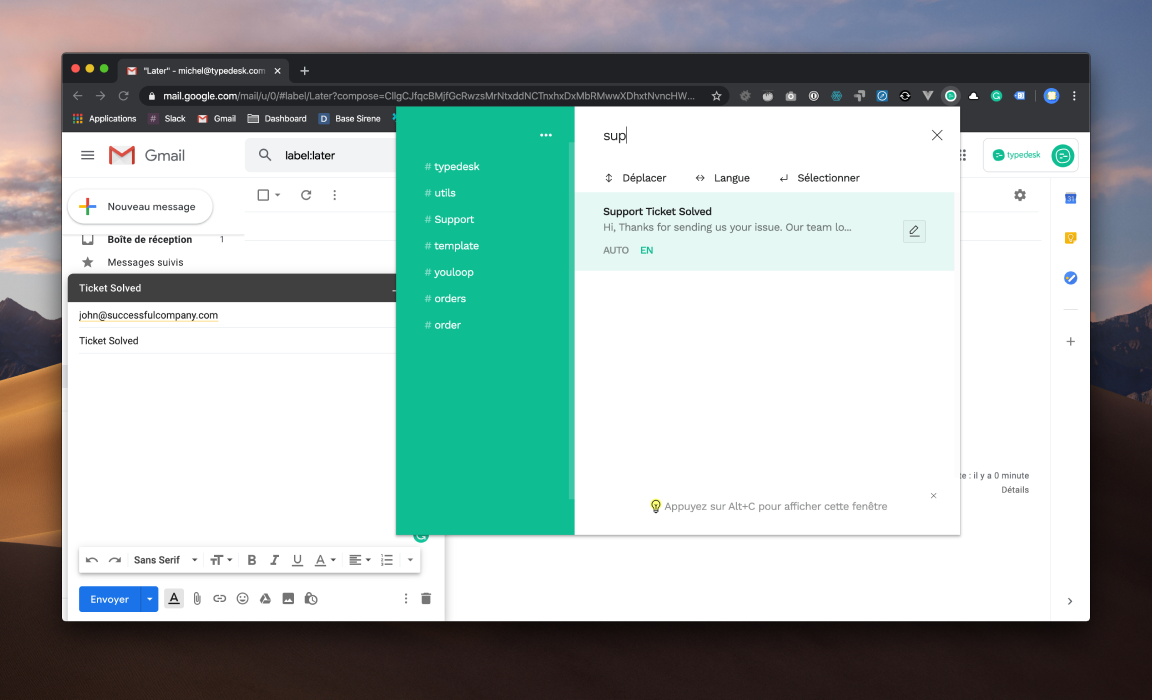Open Google Keep side panel icon
This screenshot has height=700, width=1152.
click(1070, 238)
